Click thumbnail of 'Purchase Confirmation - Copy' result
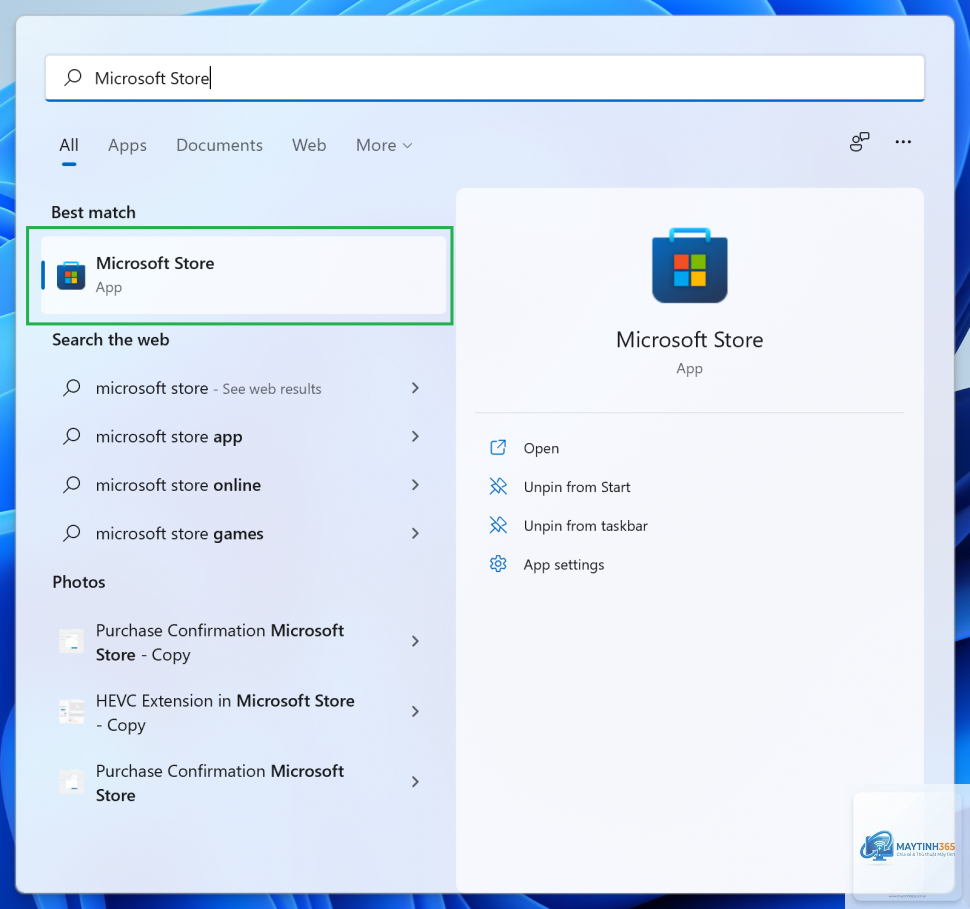The height and width of the screenshot is (909, 970). click(71, 641)
